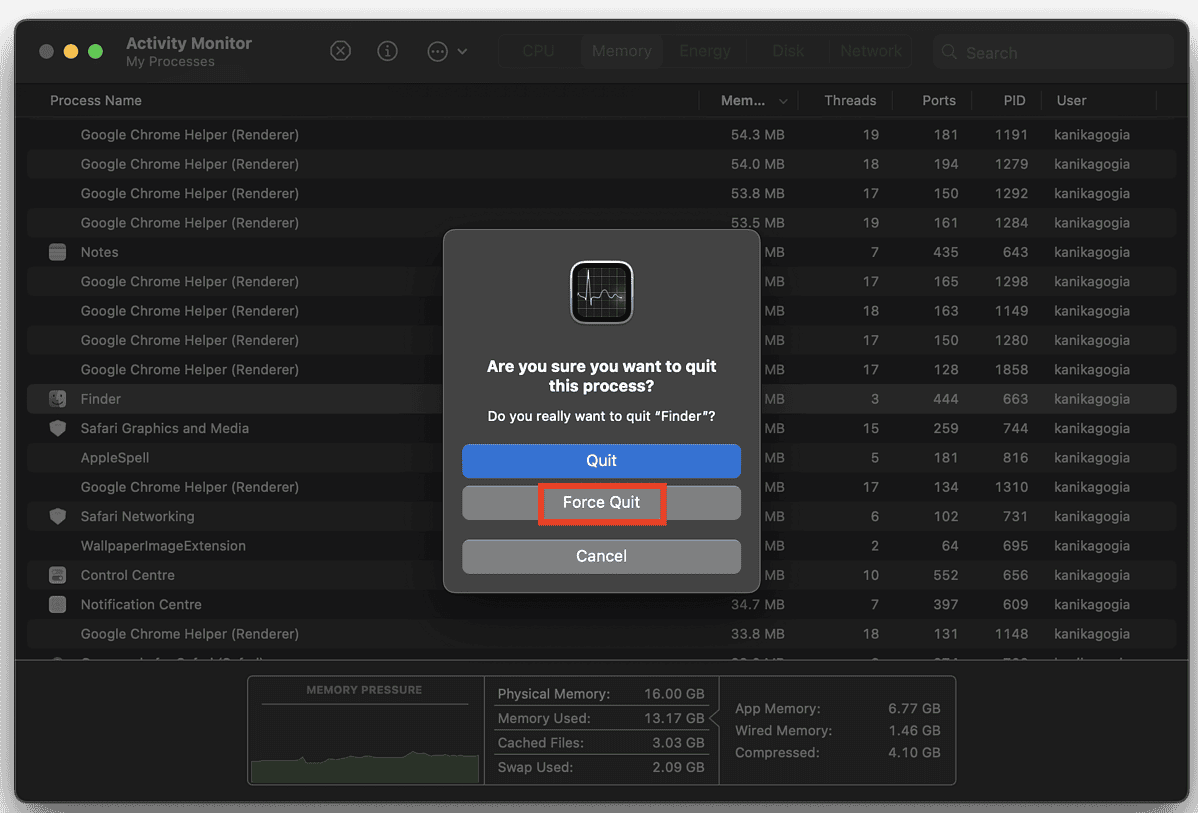Select Safari Networking process name
This screenshot has height=813, width=1198.
(x=138, y=517)
